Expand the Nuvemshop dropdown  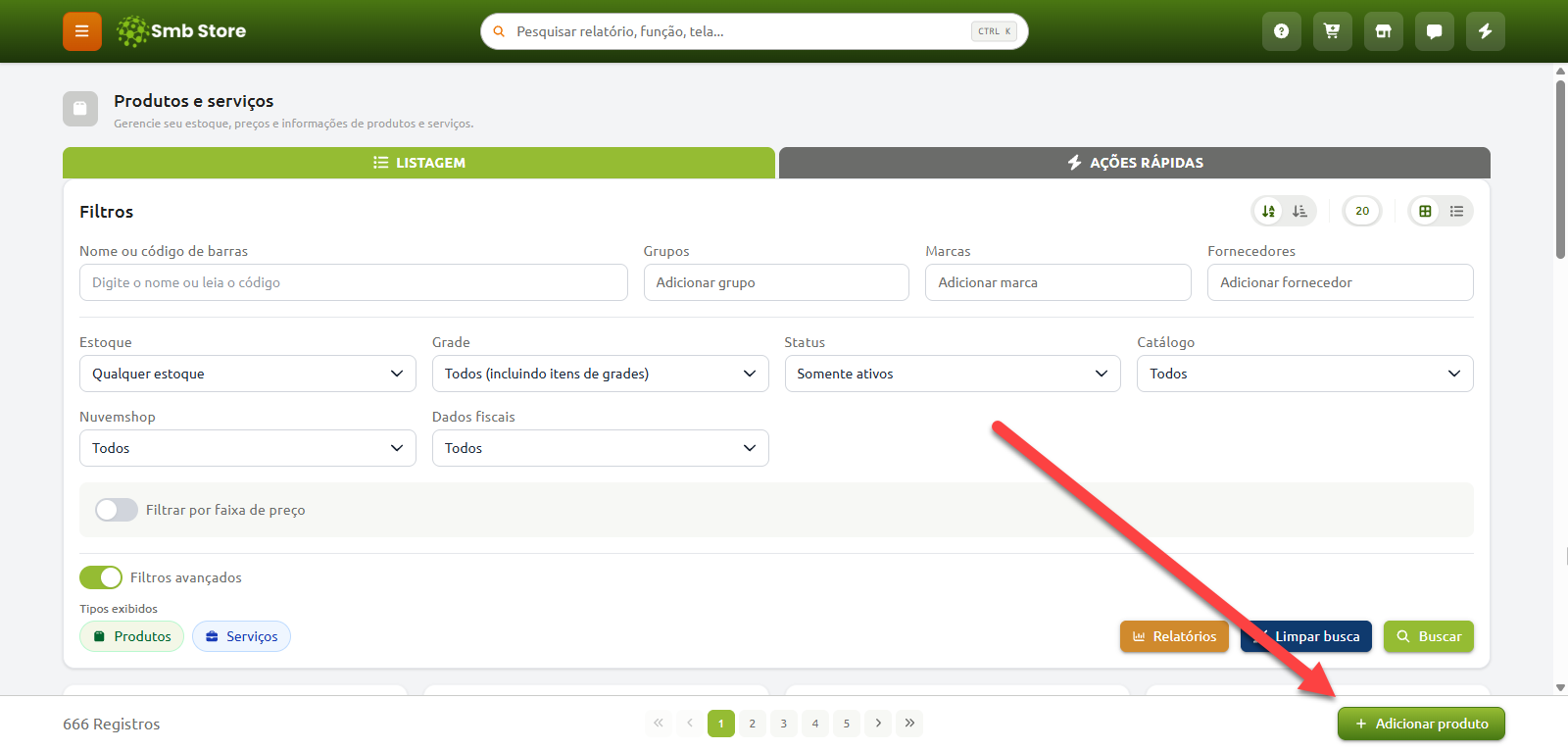pyautogui.click(x=248, y=448)
